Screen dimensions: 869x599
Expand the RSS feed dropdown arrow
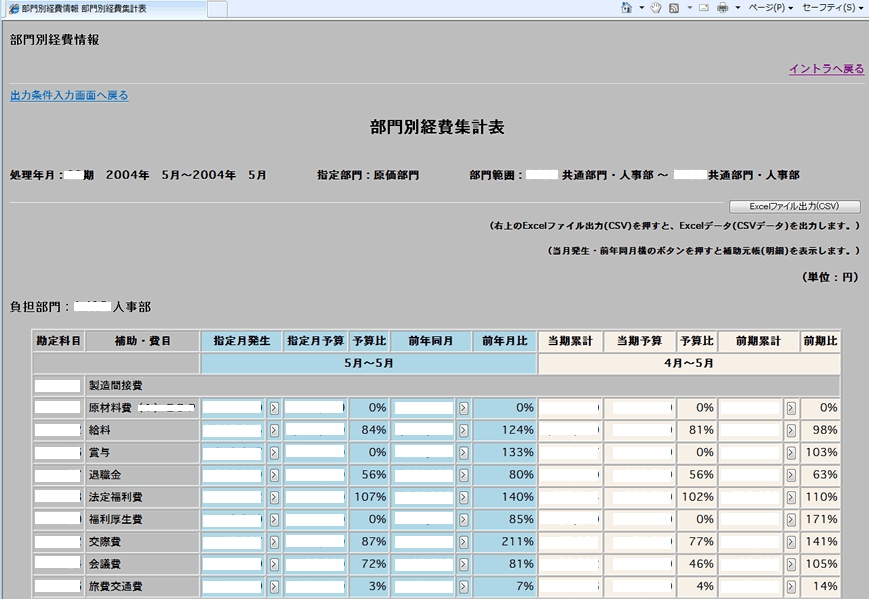click(x=689, y=8)
